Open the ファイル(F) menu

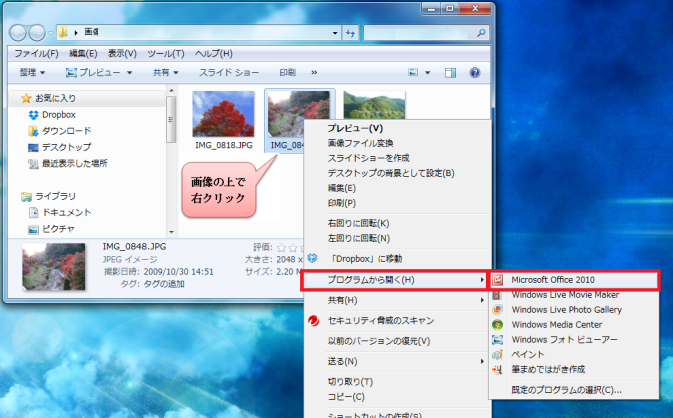pyautogui.click(x=36, y=54)
